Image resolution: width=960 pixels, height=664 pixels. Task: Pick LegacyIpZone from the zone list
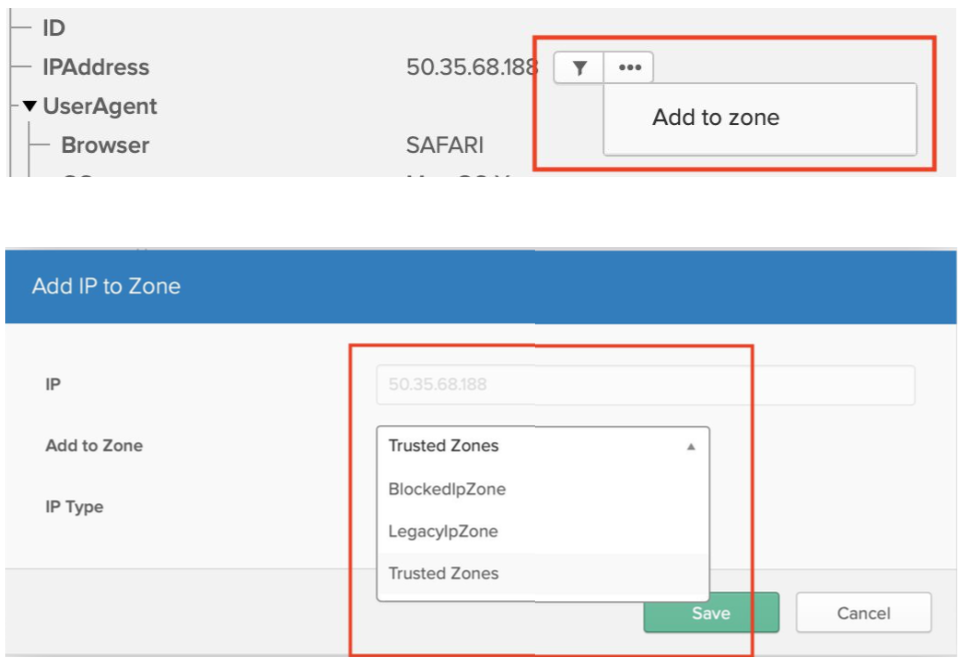pyautogui.click(x=443, y=531)
